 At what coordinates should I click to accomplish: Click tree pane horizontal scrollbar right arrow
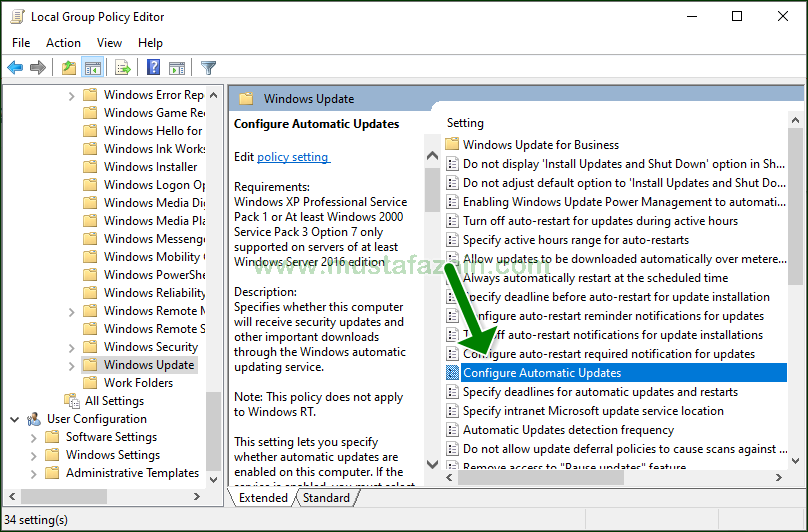click(x=196, y=496)
